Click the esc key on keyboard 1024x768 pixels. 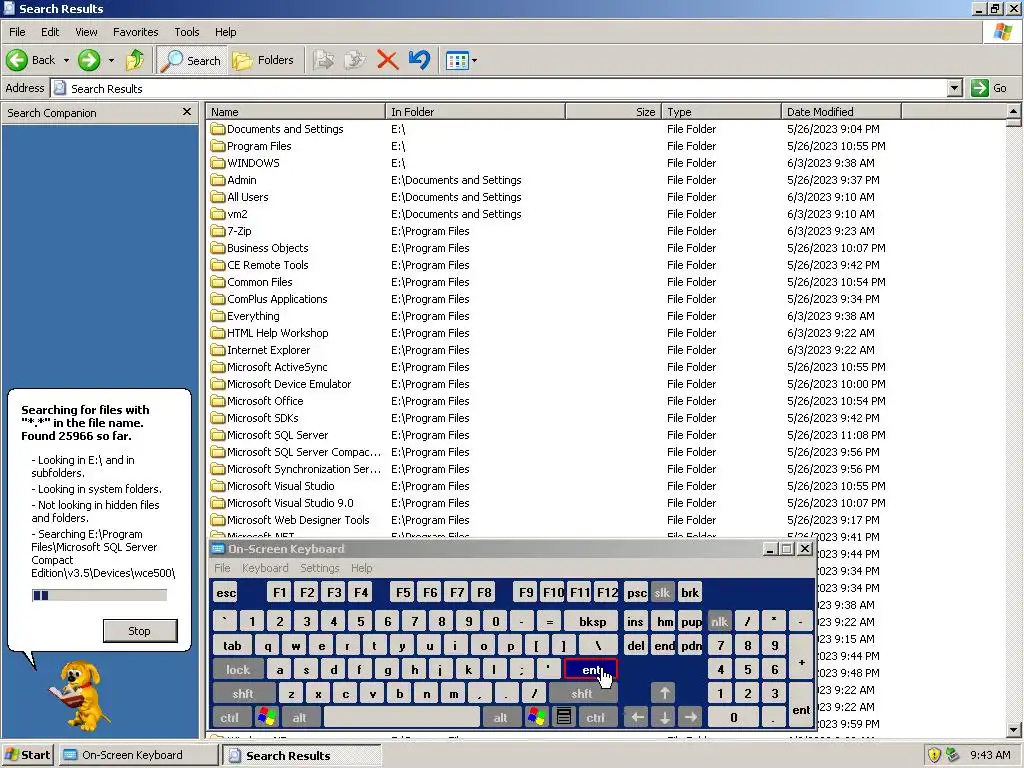[x=226, y=593]
